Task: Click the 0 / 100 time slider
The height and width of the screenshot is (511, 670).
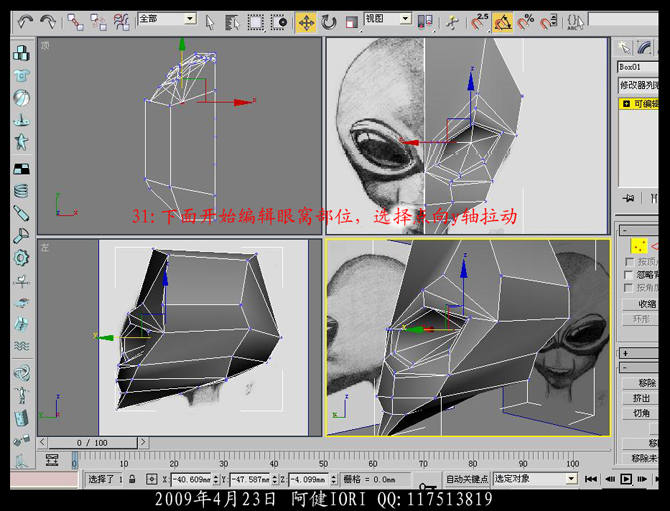Action: pos(92,442)
